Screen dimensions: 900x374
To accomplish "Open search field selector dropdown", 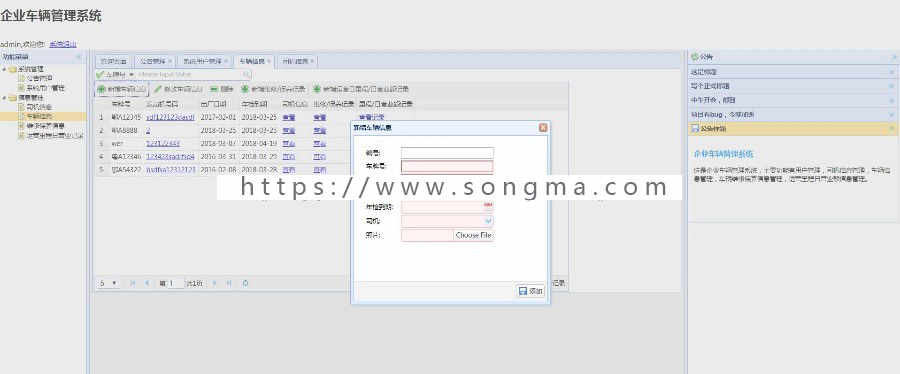I will 131,75.
